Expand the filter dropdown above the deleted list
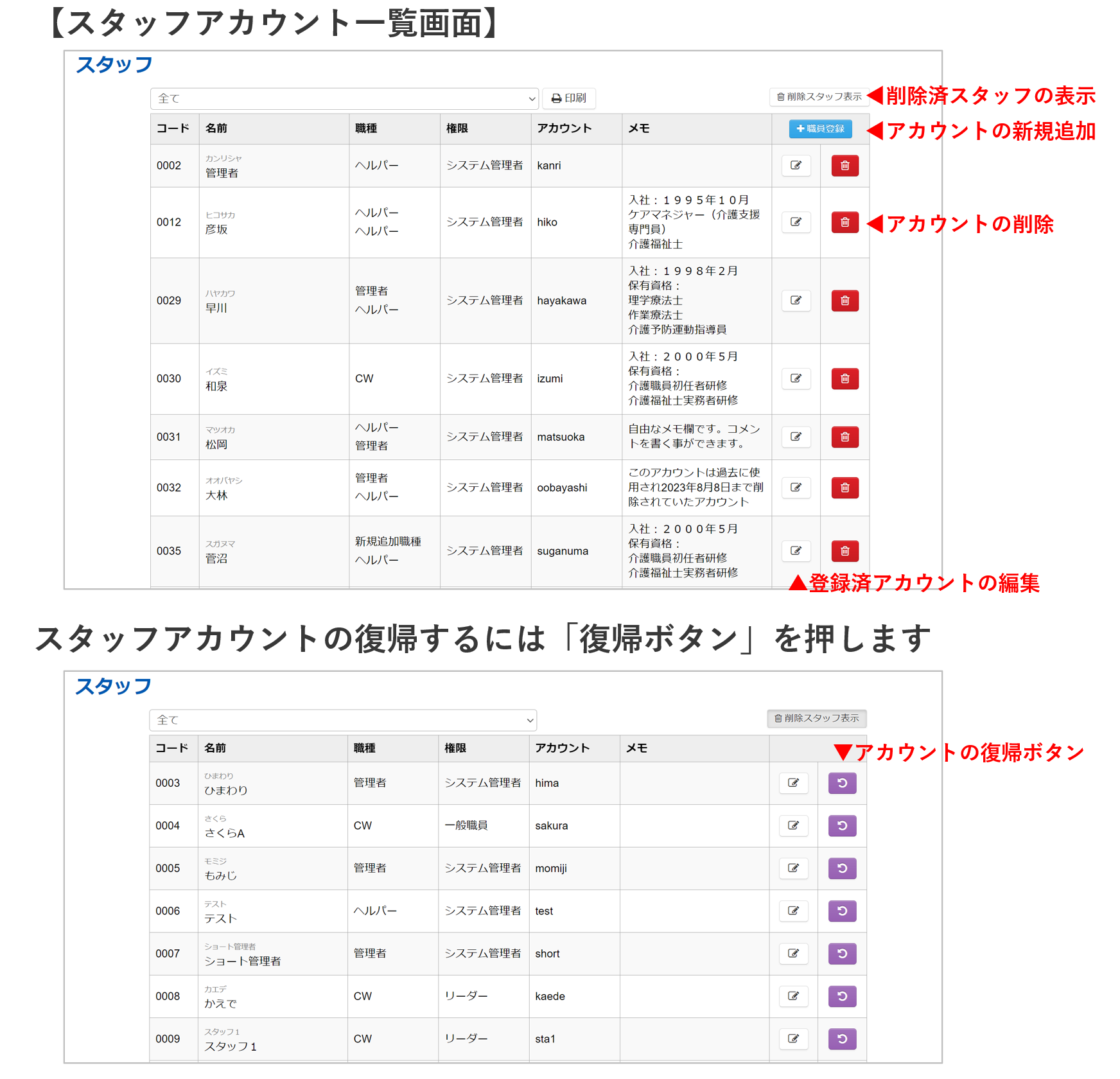 (342, 720)
